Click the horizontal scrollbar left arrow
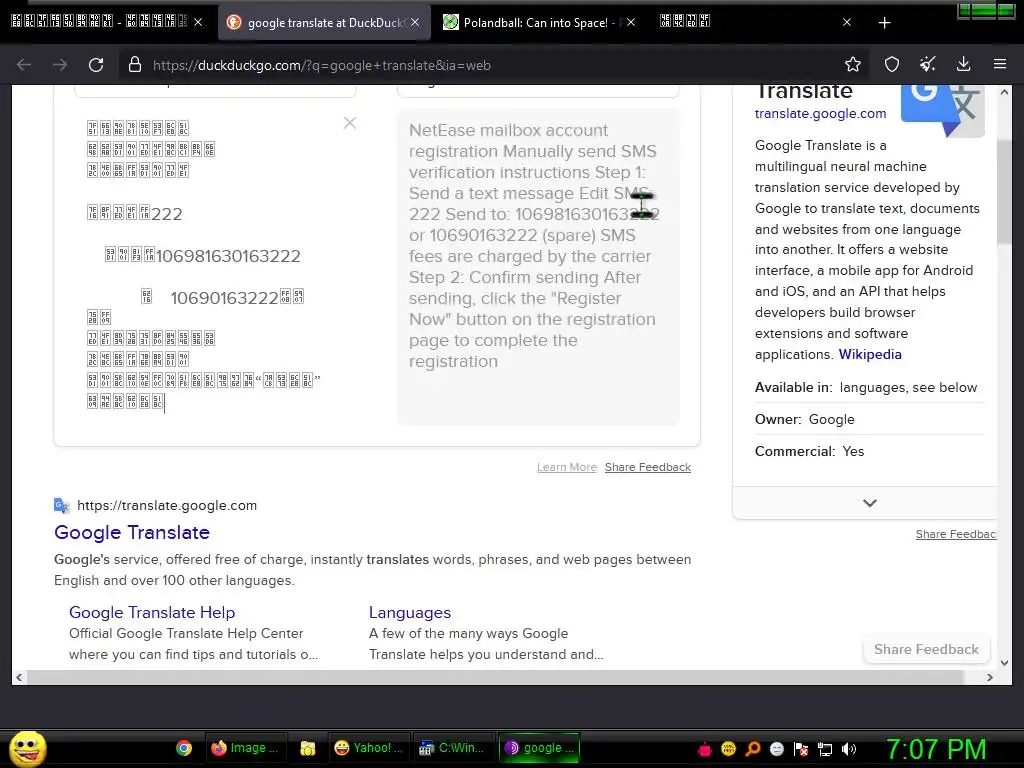 click(19, 677)
